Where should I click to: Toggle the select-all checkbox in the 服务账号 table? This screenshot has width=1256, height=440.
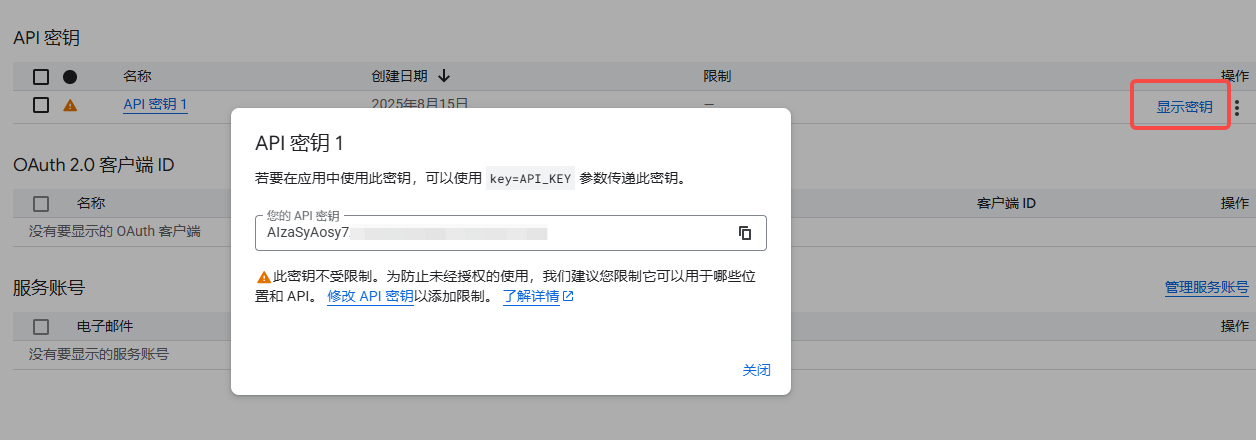[x=41, y=327]
